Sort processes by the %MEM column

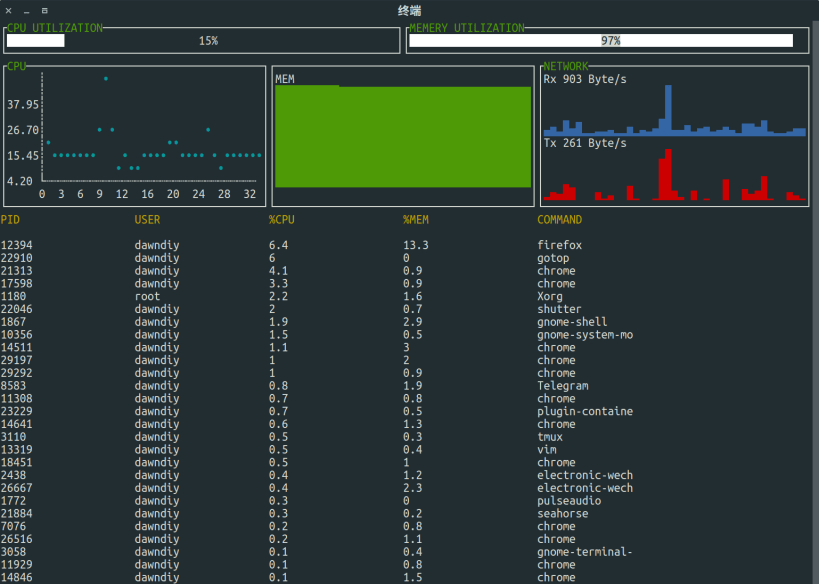tap(408, 219)
